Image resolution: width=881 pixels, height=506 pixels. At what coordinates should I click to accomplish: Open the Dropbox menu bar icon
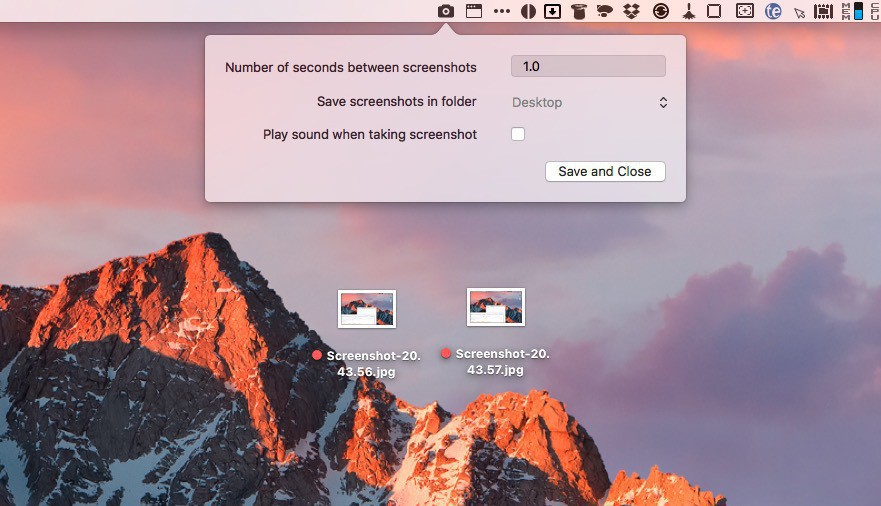click(x=632, y=11)
